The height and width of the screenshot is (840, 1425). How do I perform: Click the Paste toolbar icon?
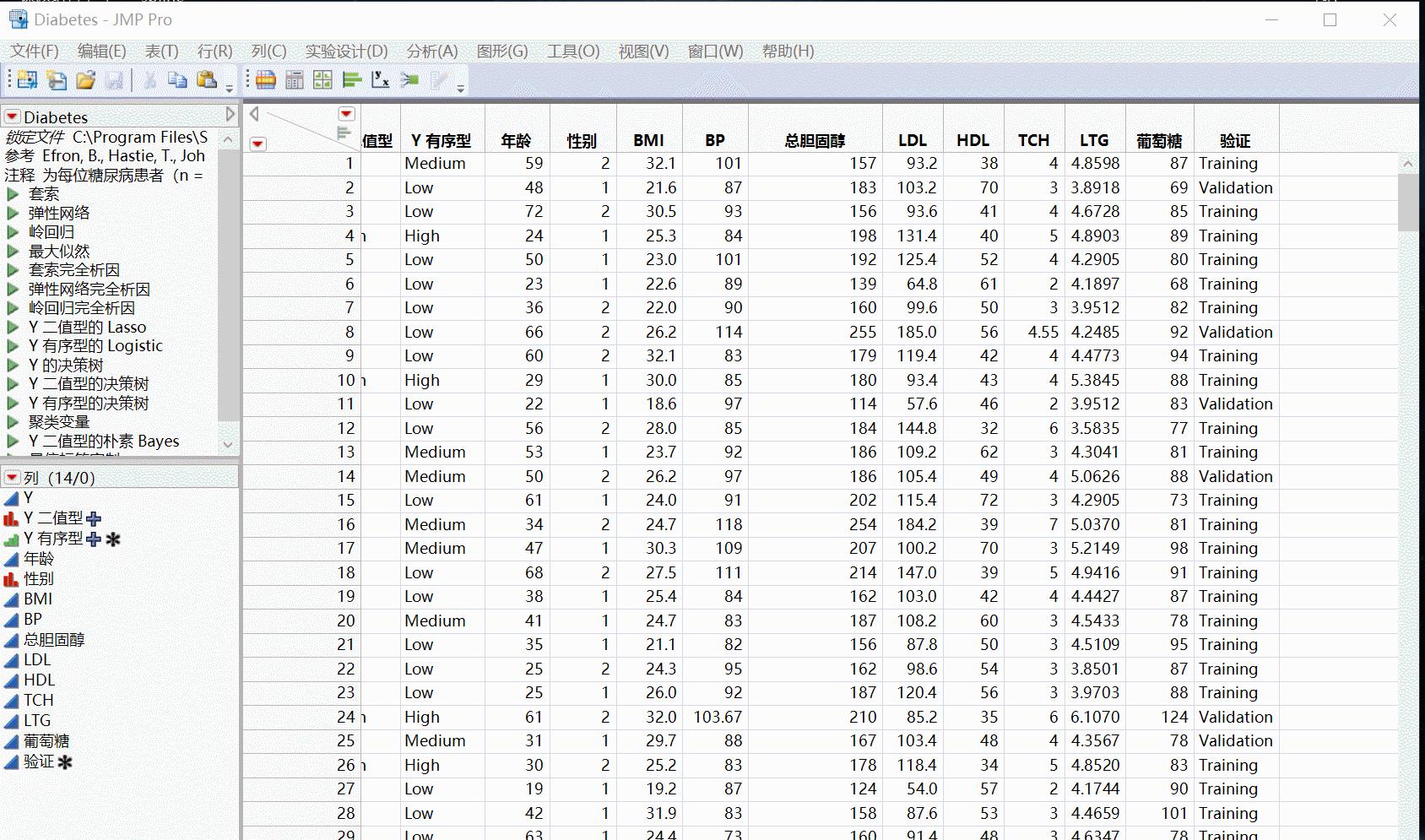[208, 79]
